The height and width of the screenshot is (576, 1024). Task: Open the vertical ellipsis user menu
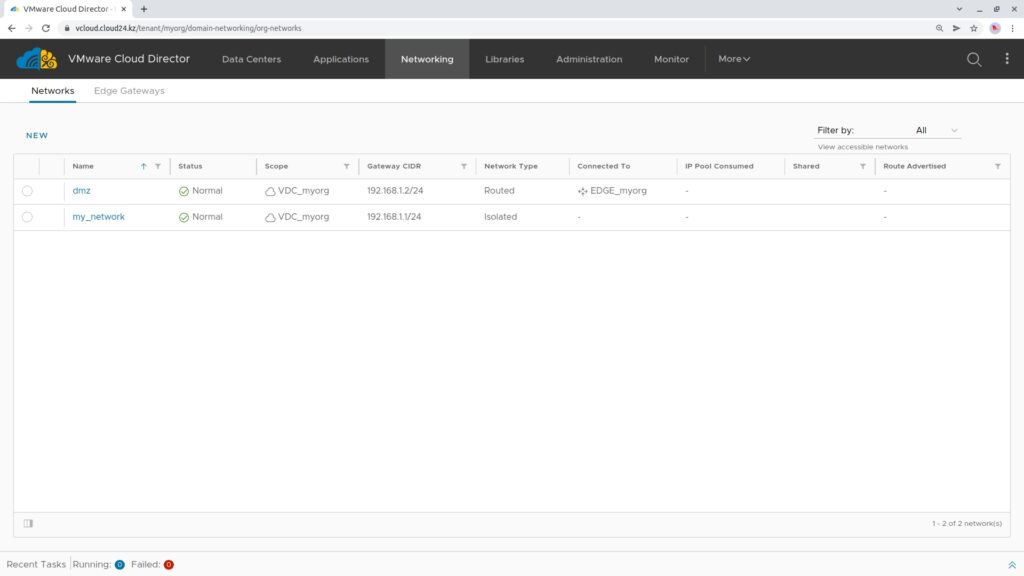[1007, 59]
